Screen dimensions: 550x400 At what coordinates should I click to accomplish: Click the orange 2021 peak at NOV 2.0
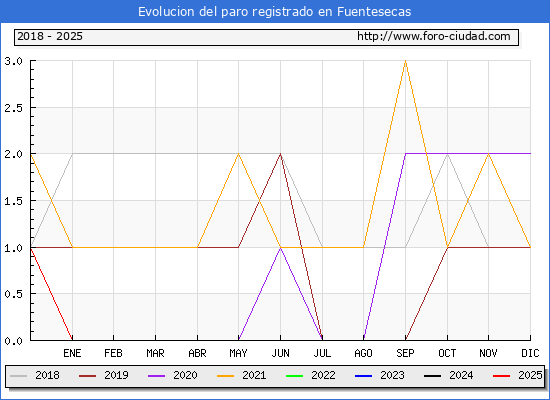click(488, 154)
